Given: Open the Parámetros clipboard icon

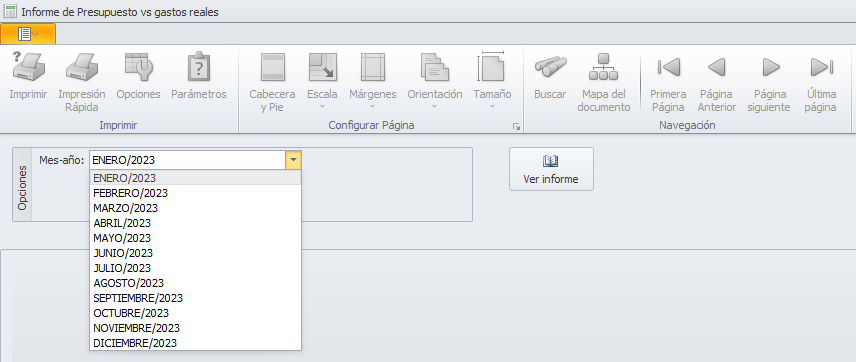Looking at the screenshot, I should tap(199, 67).
